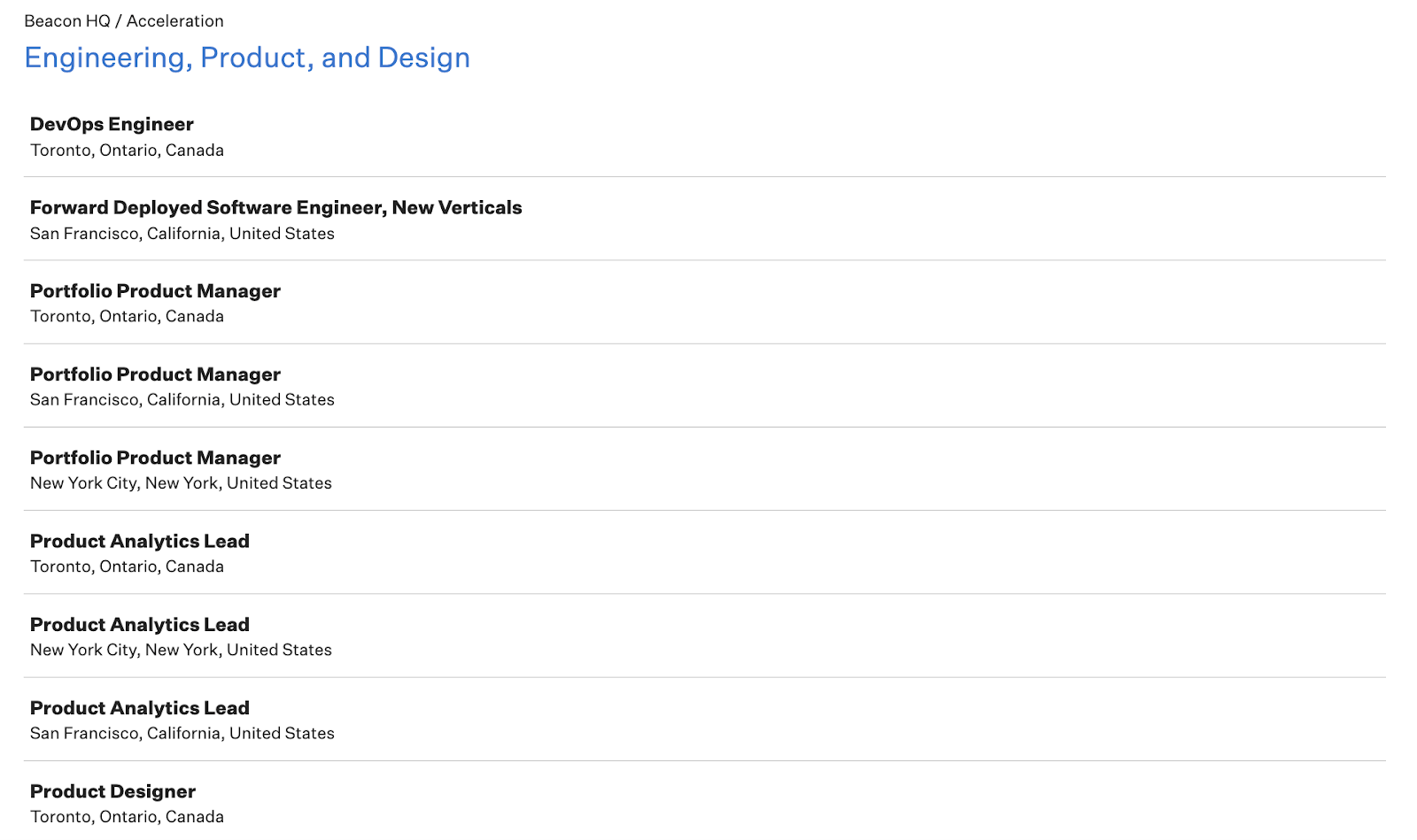This screenshot has height=840, width=1417.
Task: Open the Toronto Portfolio Product Manager job title
Action: (155, 291)
